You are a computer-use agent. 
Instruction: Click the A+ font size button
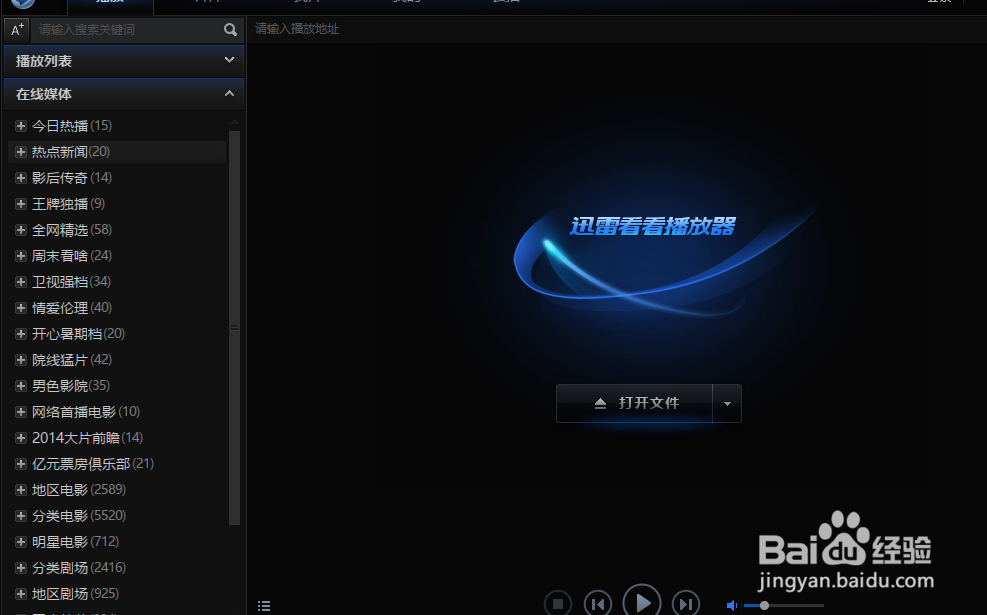point(17,30)
